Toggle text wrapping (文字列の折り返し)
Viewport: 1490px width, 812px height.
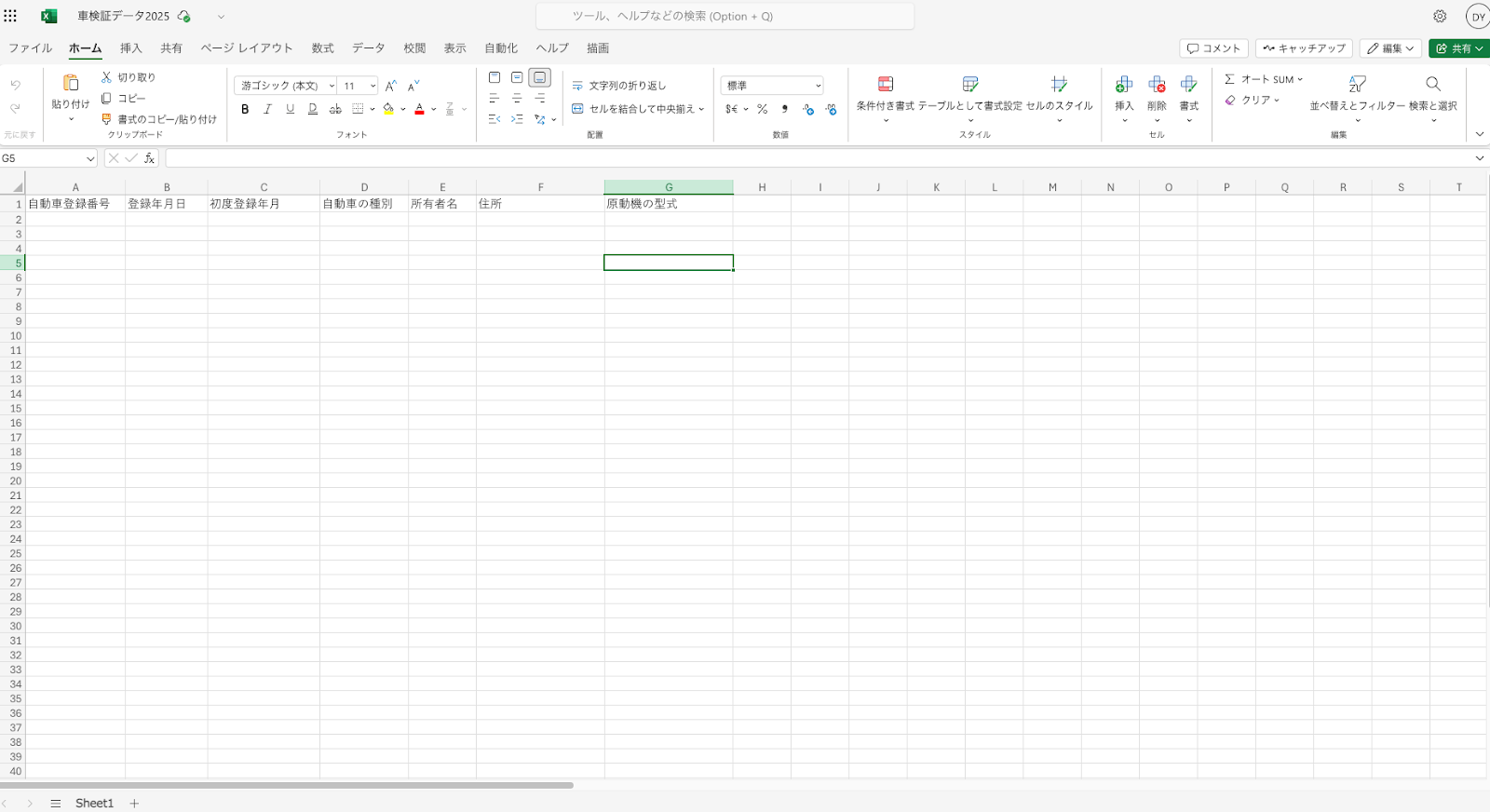(x=619, y=86)
